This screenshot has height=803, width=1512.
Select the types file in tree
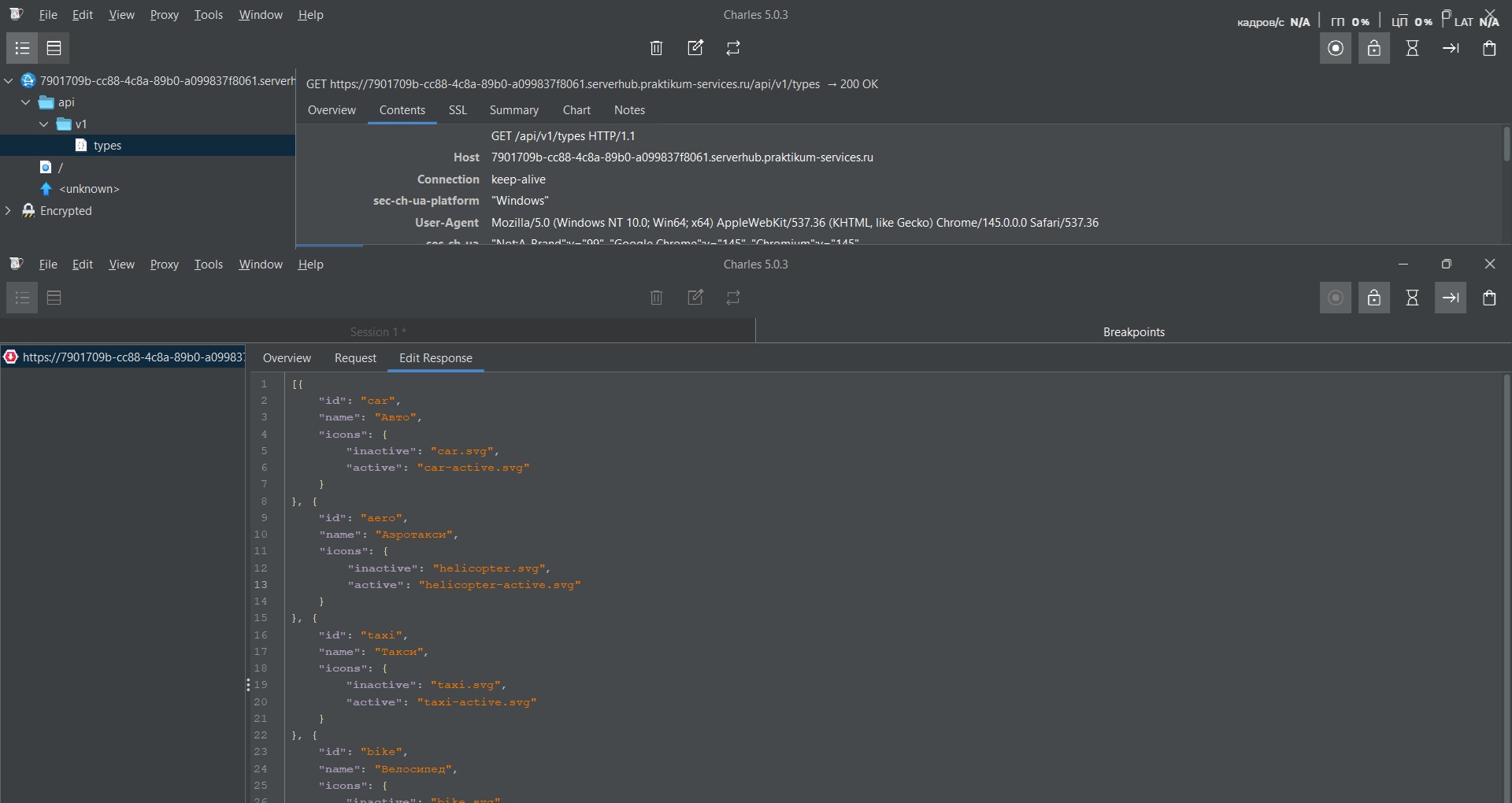pyautogui.click(x=107, y=146)
